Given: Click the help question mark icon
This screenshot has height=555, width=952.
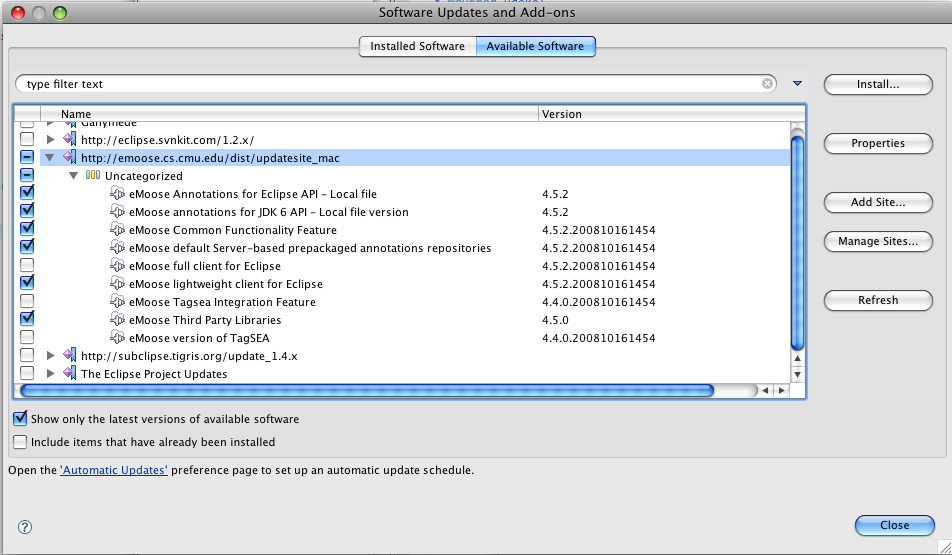Looking at the screenshot, I should click(25, 527).
